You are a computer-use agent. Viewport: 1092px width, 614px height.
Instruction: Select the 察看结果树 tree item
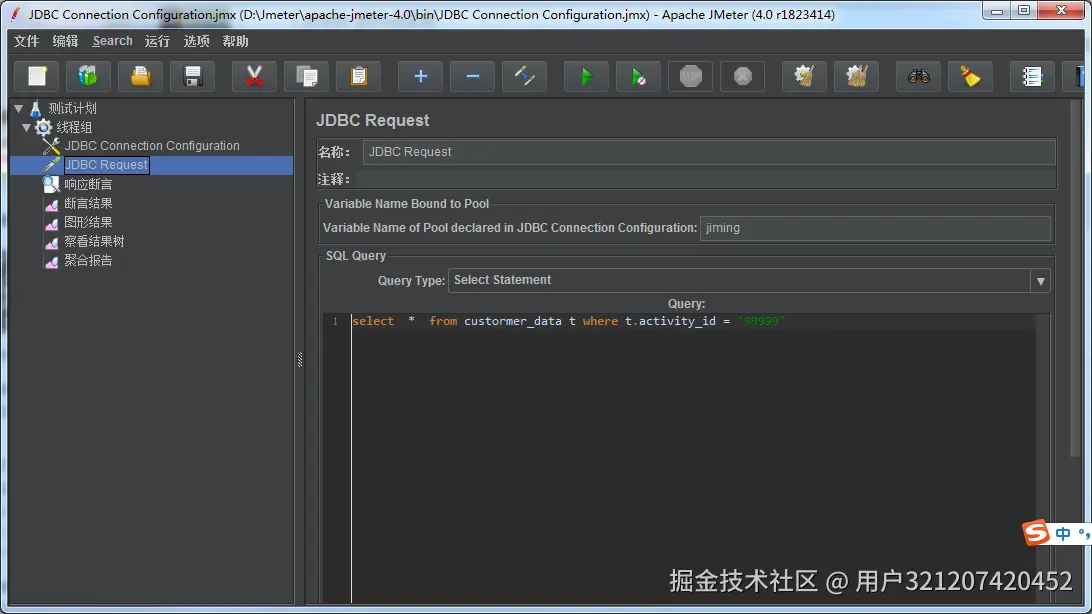[94, 242]
